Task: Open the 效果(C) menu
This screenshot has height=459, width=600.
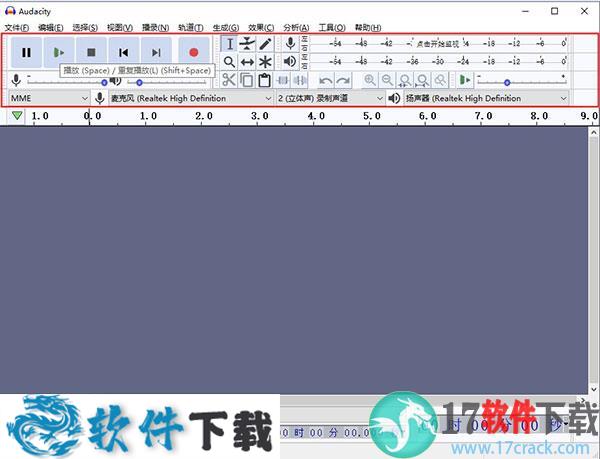Action: point(261,28)
